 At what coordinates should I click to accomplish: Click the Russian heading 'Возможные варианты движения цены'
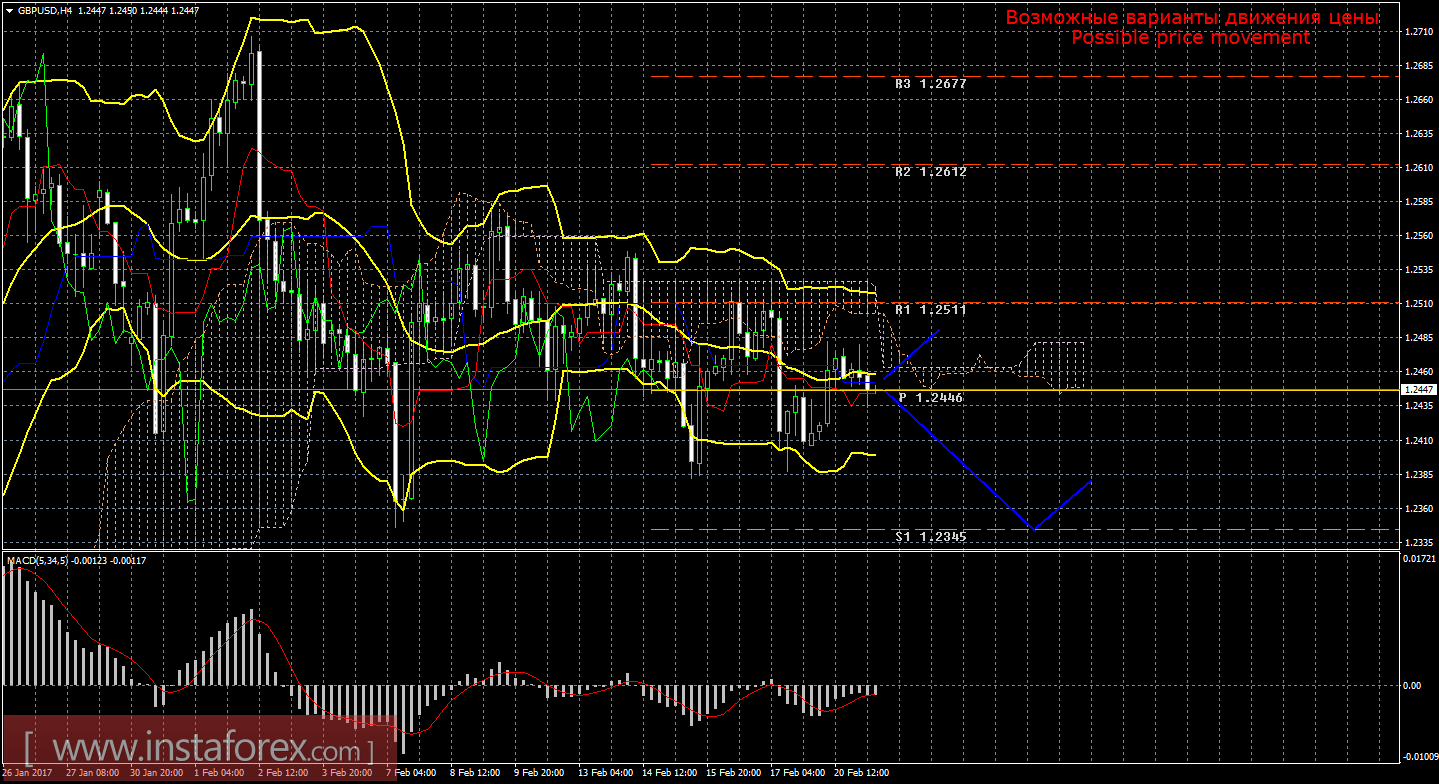pyautogui.click(x=1192, y=18)
